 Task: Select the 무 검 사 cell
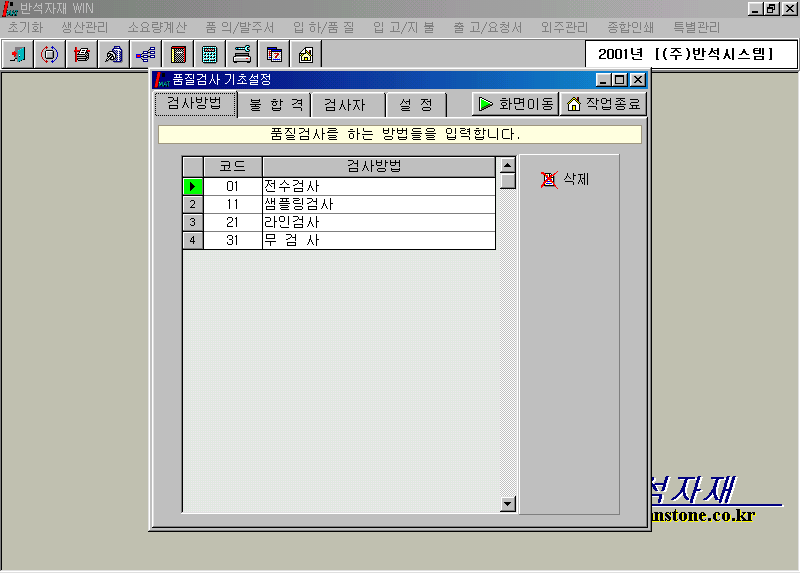point(379,240)
